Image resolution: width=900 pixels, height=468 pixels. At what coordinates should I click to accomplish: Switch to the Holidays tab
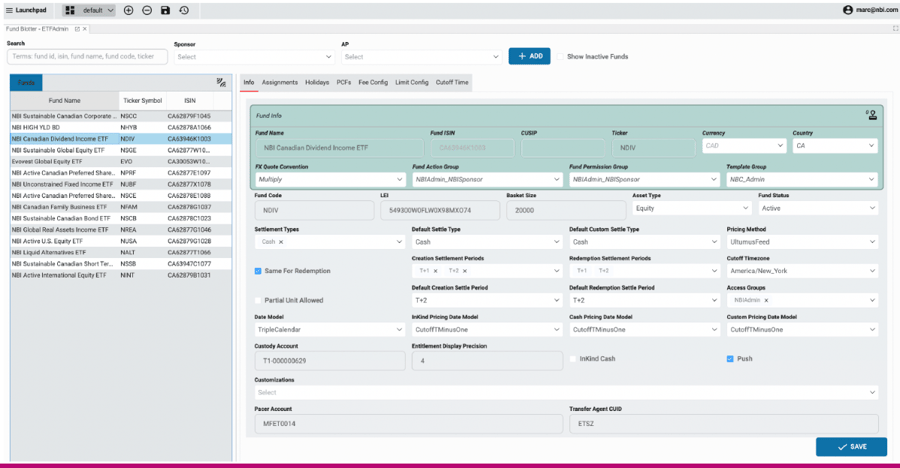[x=317, y=83]
